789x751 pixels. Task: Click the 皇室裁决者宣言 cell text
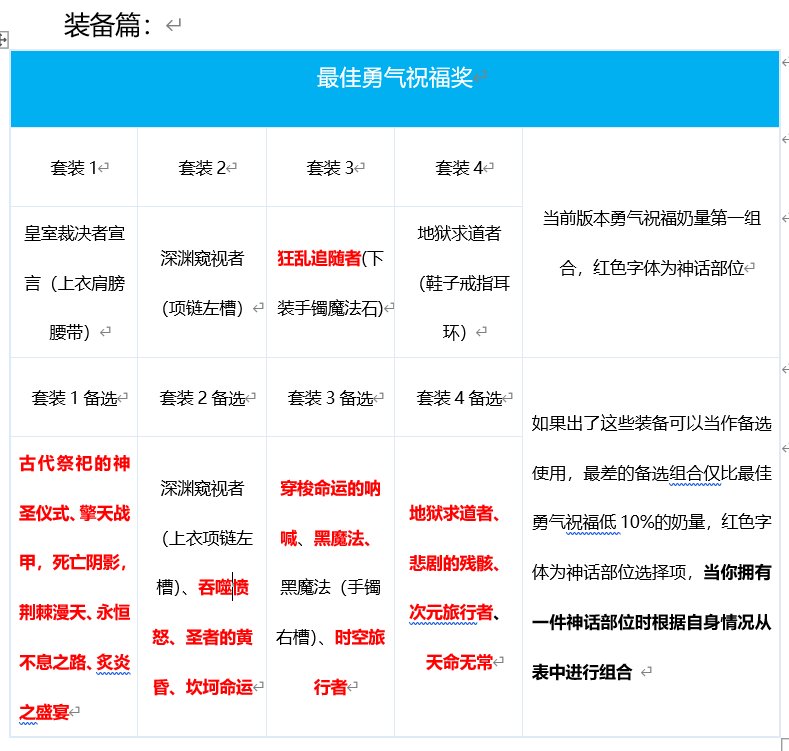pos(73,233)
